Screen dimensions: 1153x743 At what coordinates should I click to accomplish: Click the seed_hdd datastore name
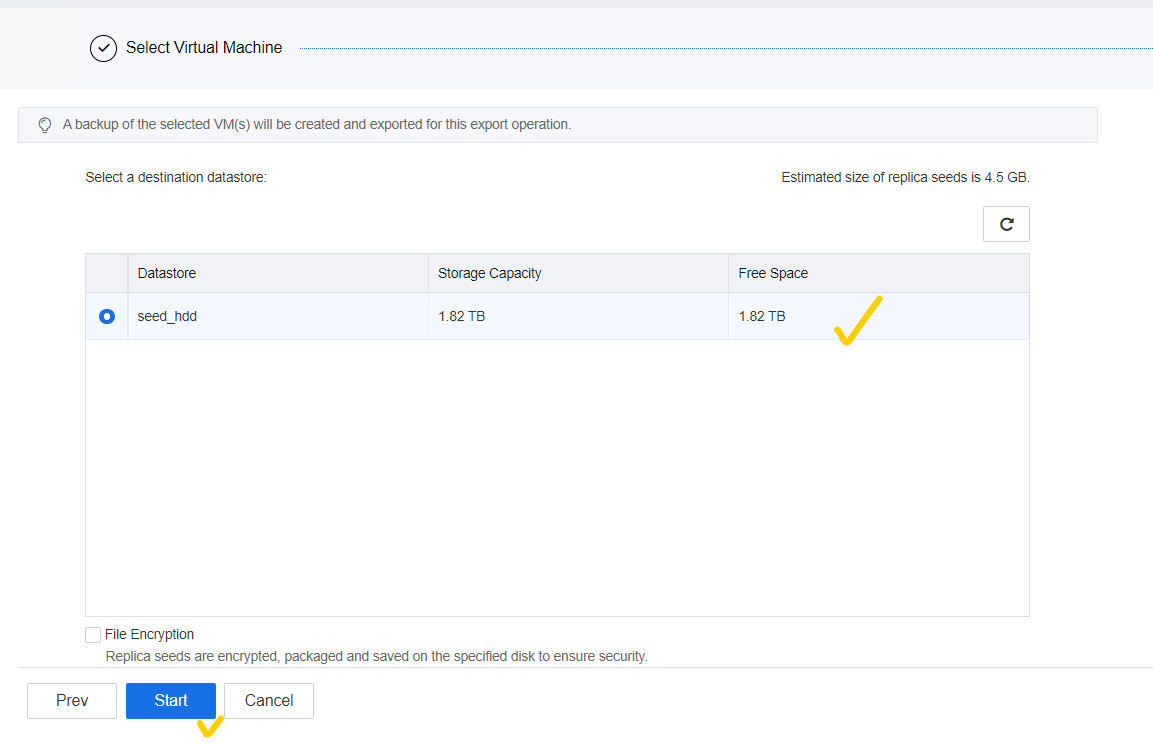167,316
